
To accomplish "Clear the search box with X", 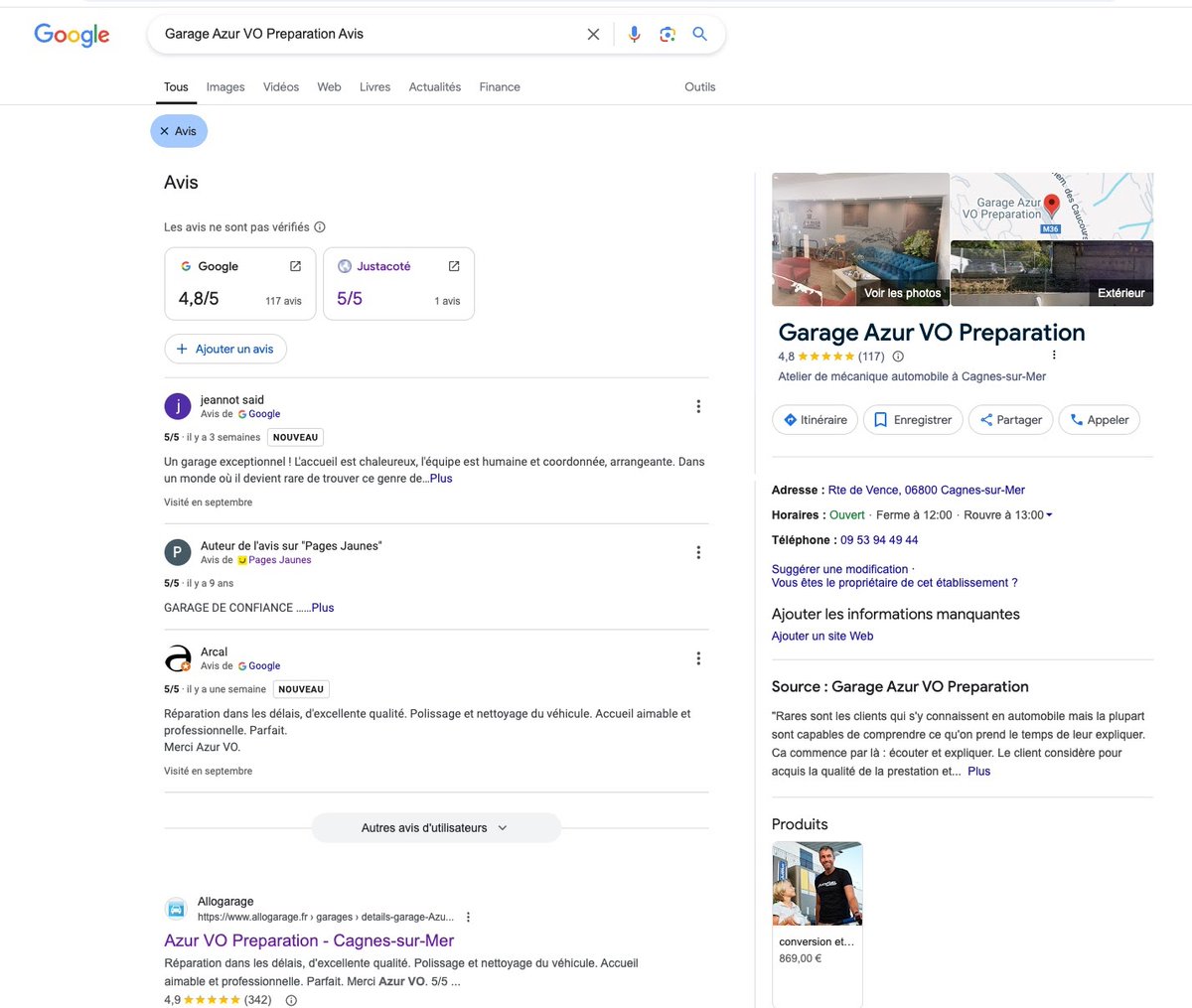I will click(593, 34).
